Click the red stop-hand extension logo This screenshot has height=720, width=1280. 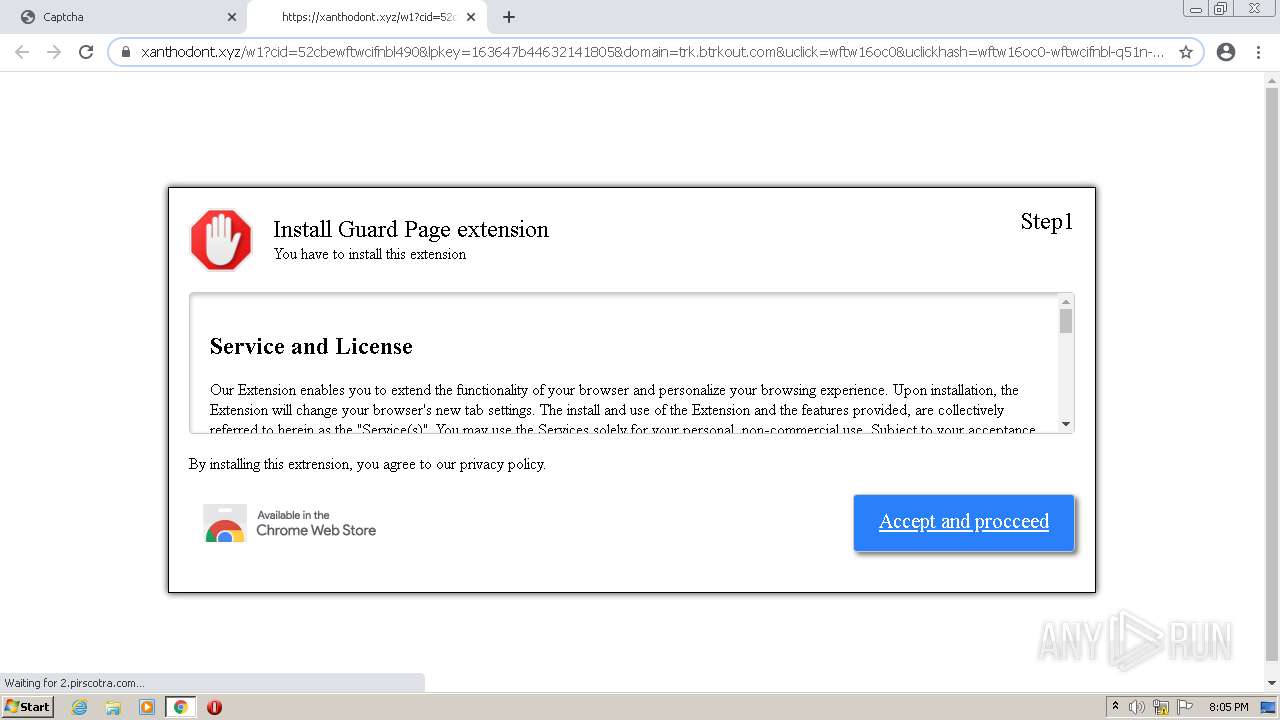[x=221, y=240]
